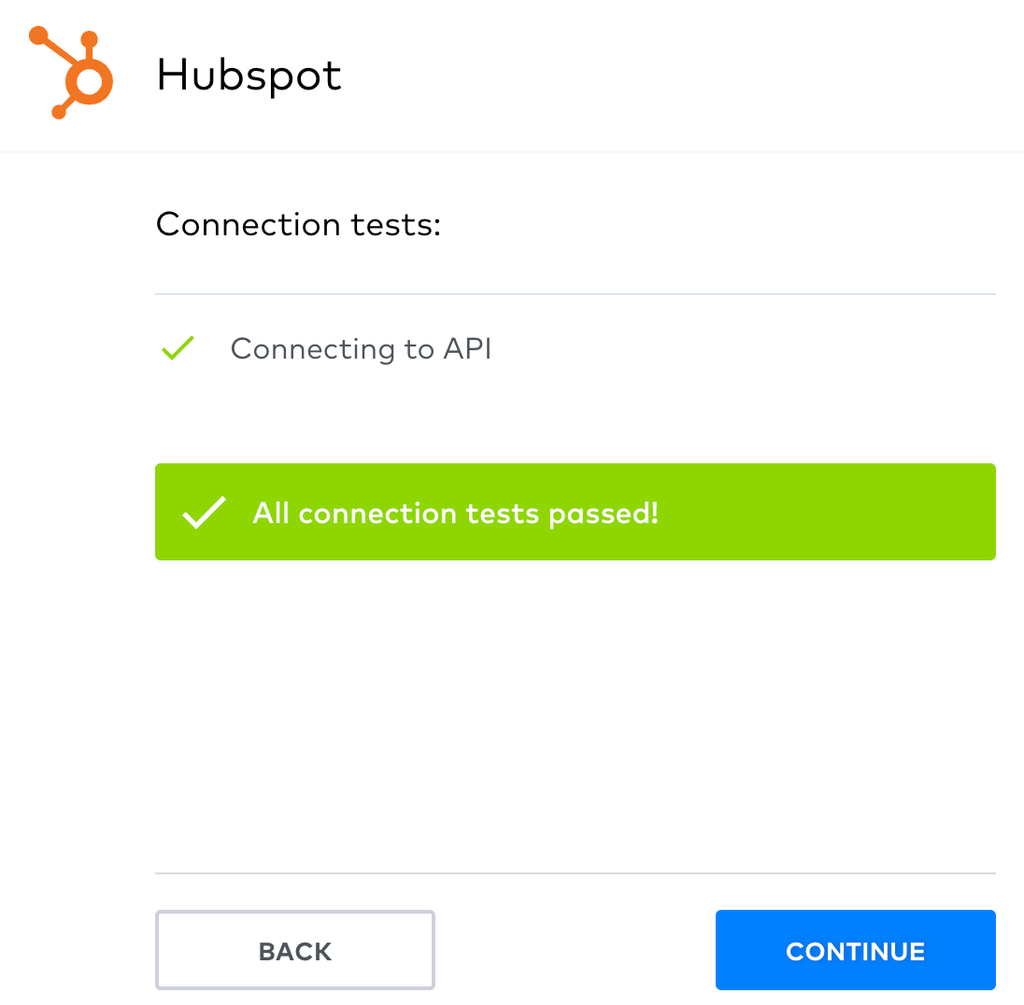Click the All connection tests passed! message
Image resolution: width=1024 pixels, height=1005 pixels.
[455, 513]
